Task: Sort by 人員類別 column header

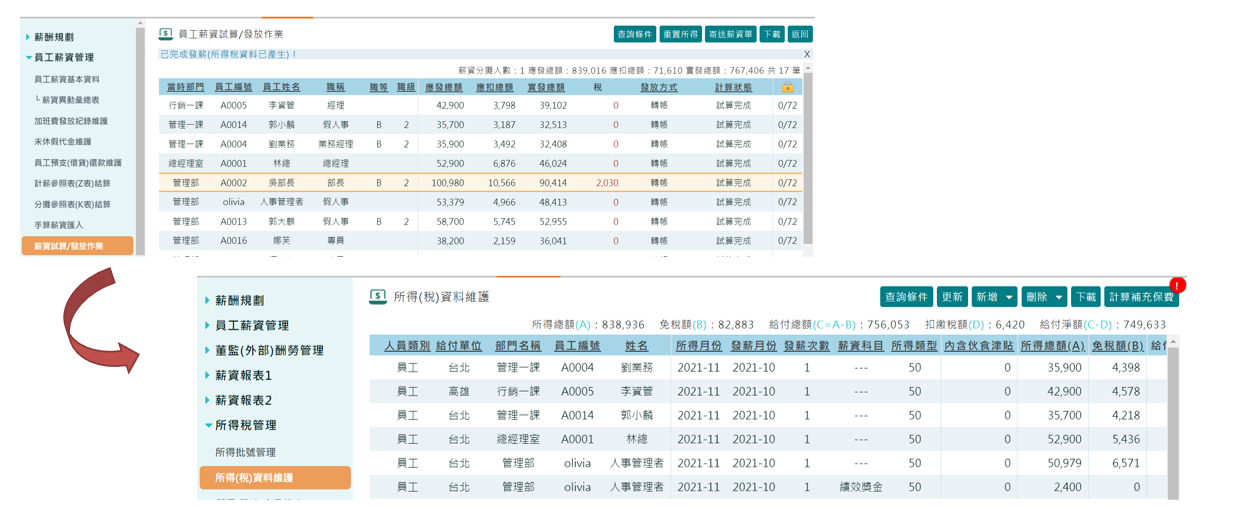Action: (x=407, y=345)
